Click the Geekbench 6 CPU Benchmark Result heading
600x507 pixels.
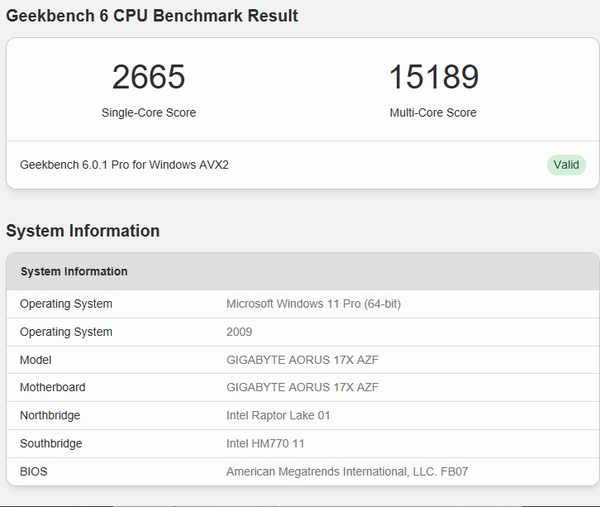[152, 16]
